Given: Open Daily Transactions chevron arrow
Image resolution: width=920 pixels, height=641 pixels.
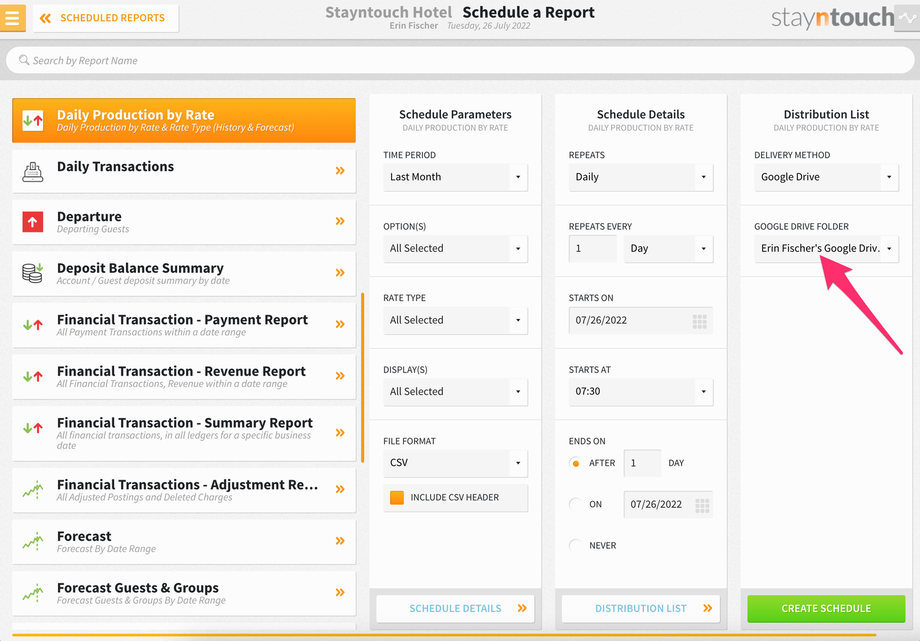Looking at the screenshot, I should coord(340,171).
